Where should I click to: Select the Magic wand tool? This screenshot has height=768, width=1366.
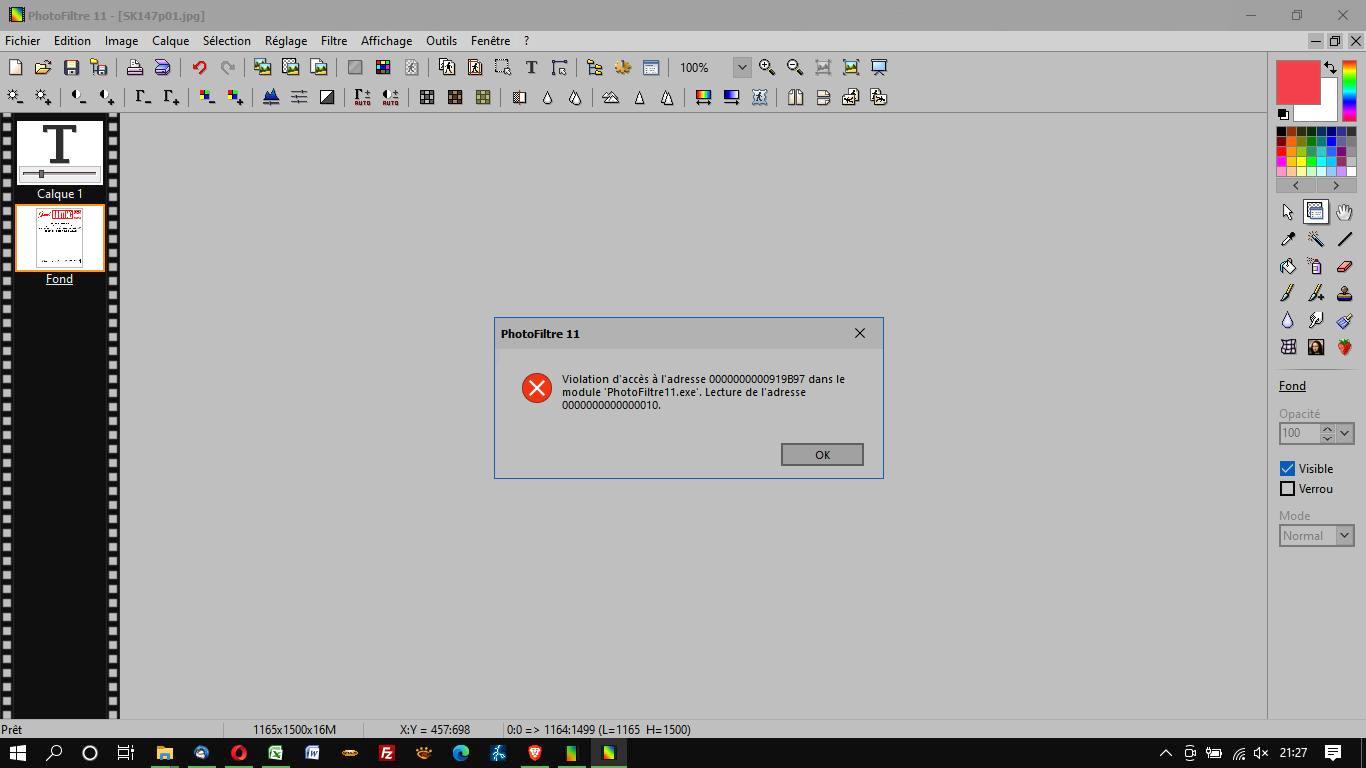pos(1316,239)
